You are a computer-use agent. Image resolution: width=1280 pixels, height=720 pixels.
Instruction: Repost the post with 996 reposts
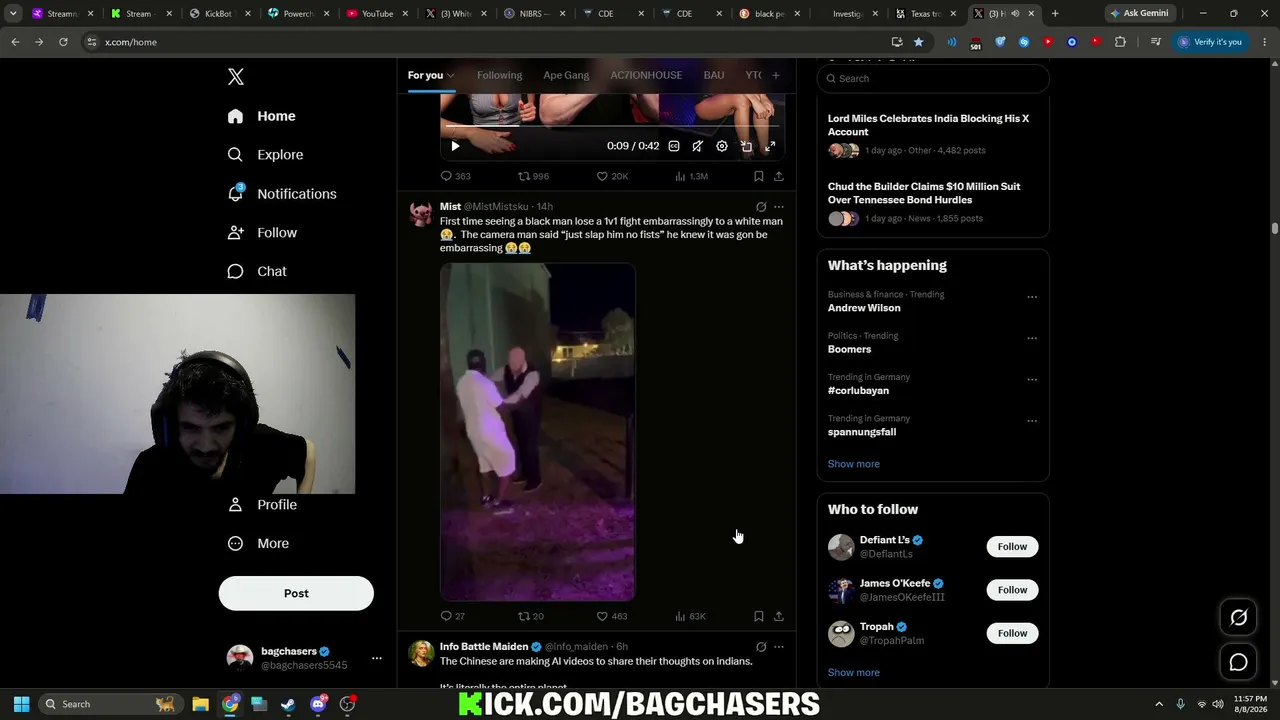pos(533,176)
